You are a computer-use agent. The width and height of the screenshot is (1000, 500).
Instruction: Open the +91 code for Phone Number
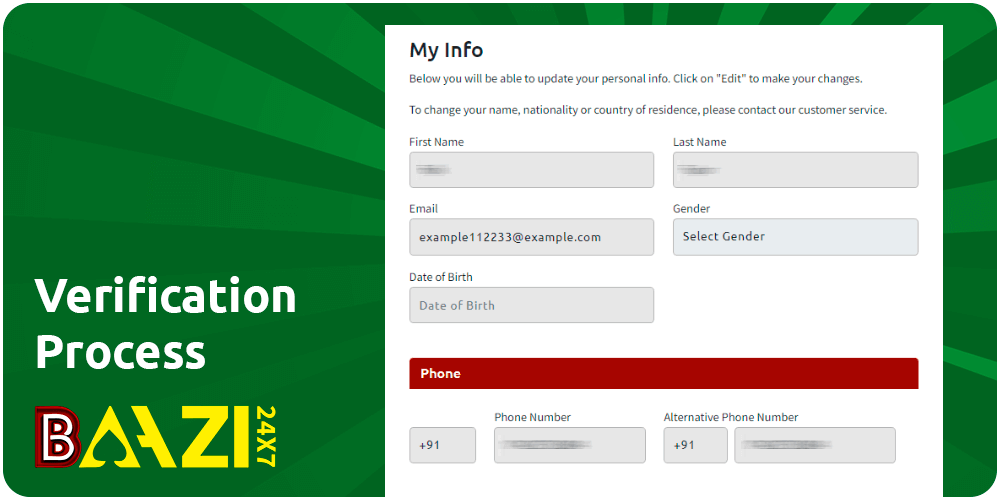[x=442, y=445]
